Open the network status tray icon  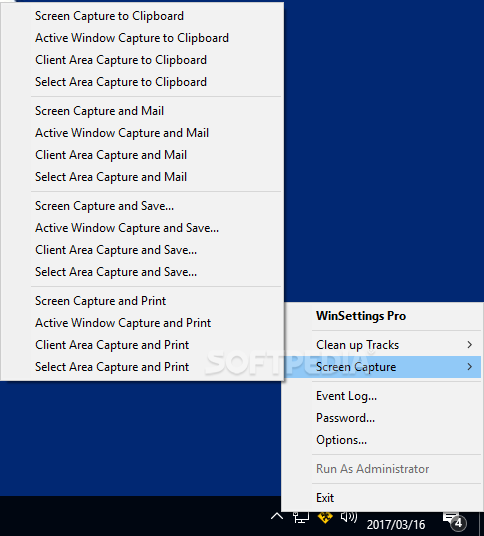pyautogui.click(x=301, y=517)
